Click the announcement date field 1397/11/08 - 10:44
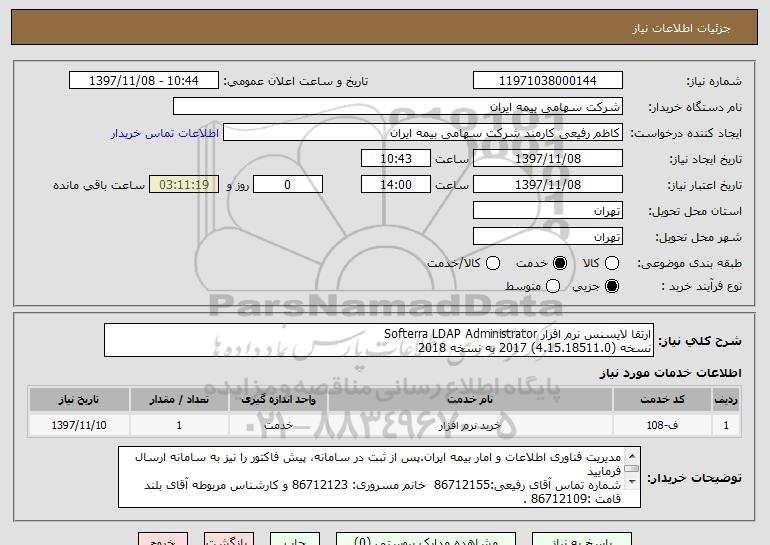The height and width of the screenshot is (545, 770). click(144, 81)
